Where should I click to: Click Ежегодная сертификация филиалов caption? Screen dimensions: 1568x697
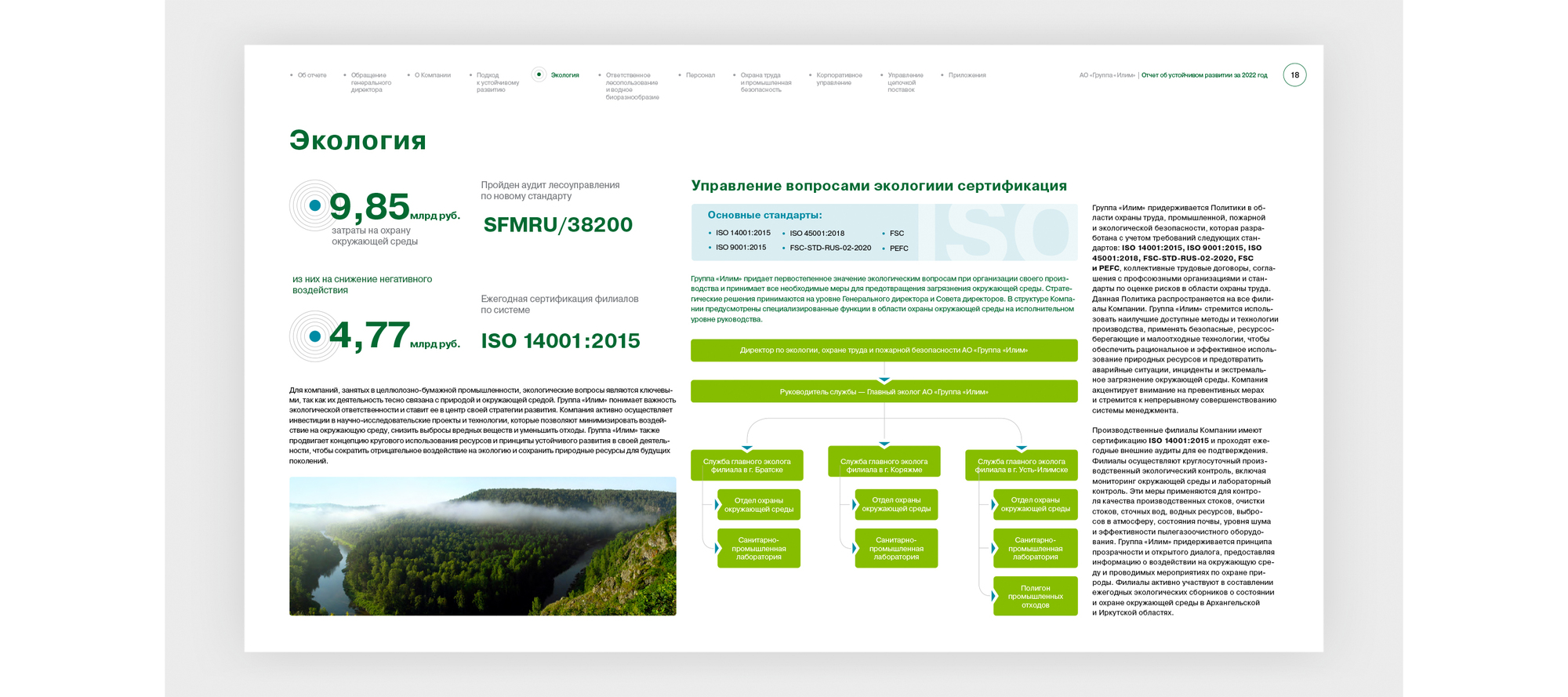pyautogui.click(x=560, y=304)
